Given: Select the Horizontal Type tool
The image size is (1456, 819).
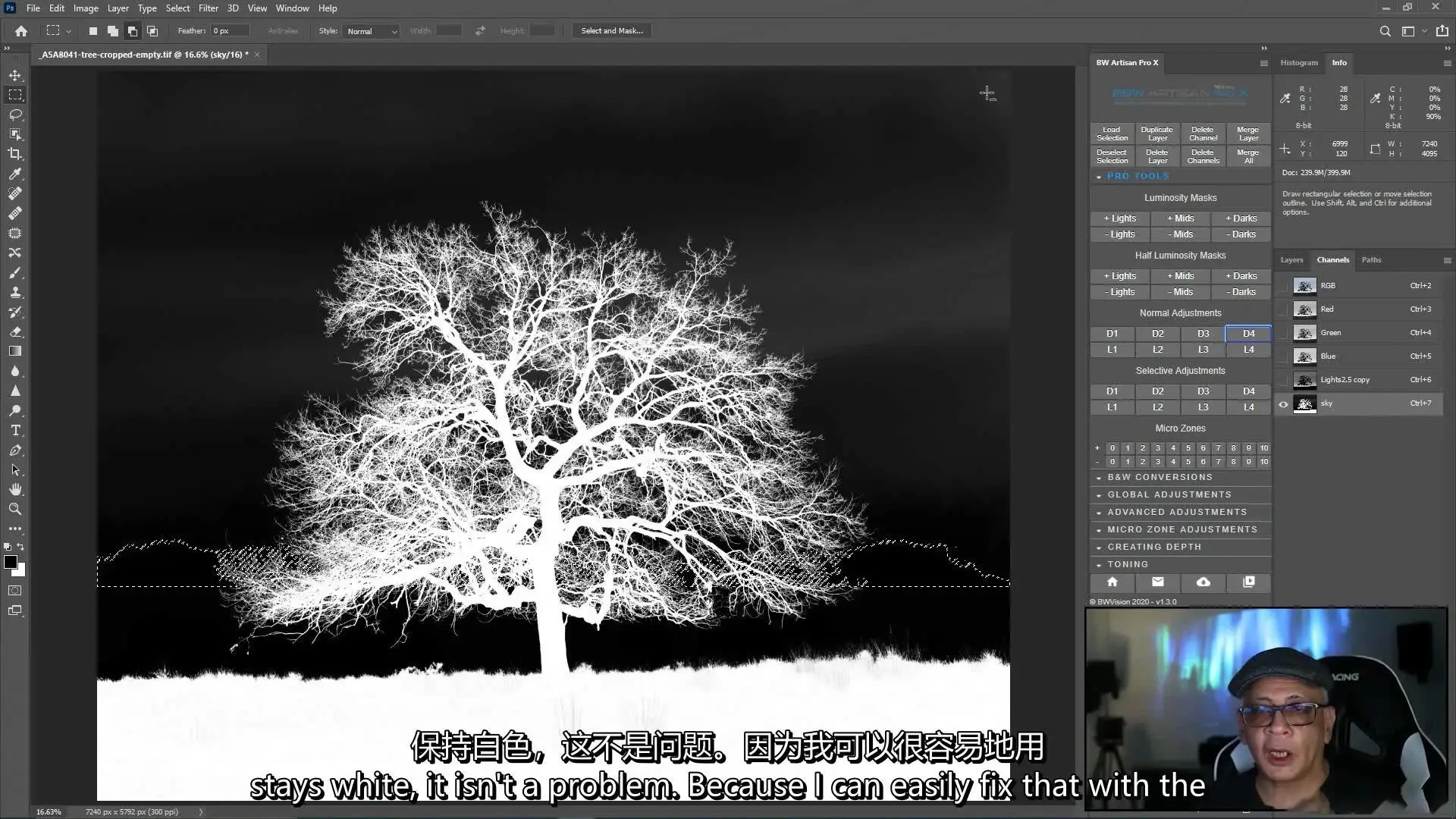Looking at the screenshot, I should pyautogui.click(x=15, y=430).
